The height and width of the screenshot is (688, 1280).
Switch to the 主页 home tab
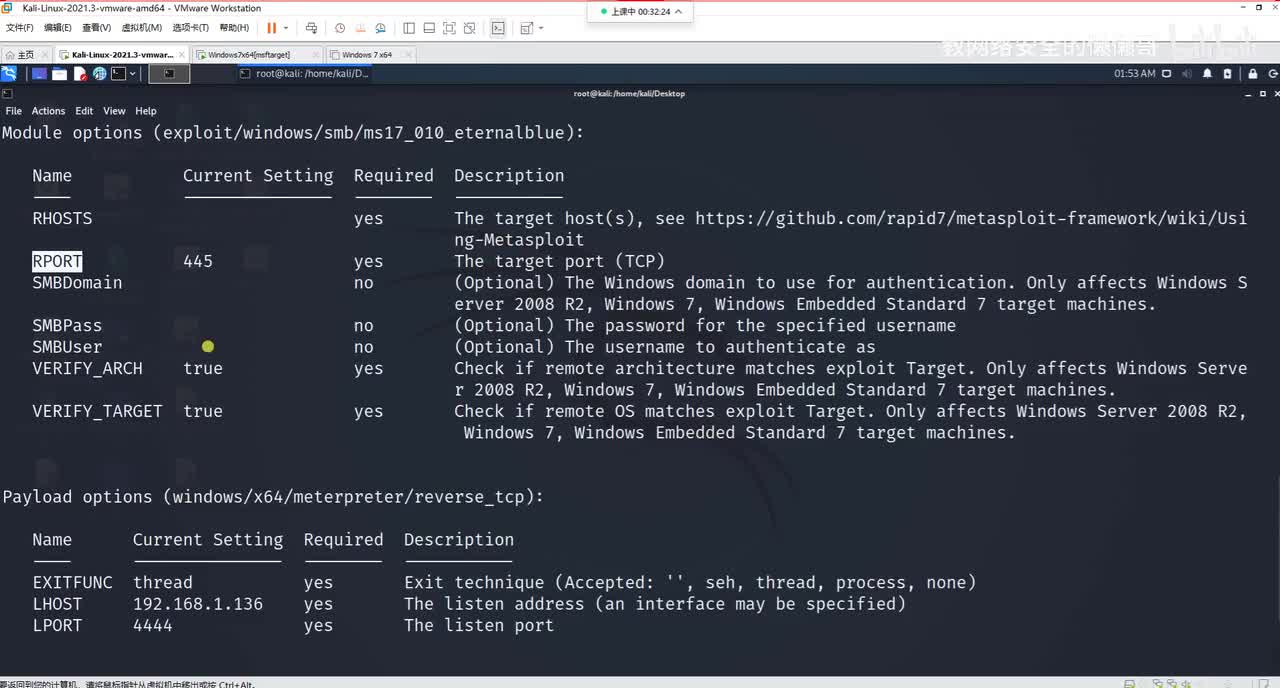[x=25, y=55]
